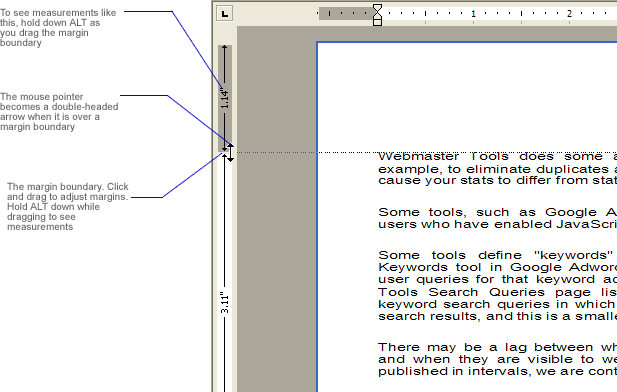Click the line "users who have enabled JavaScri"
The height and width of the screenshot is (392, 617).
click(x=497, y=224)
